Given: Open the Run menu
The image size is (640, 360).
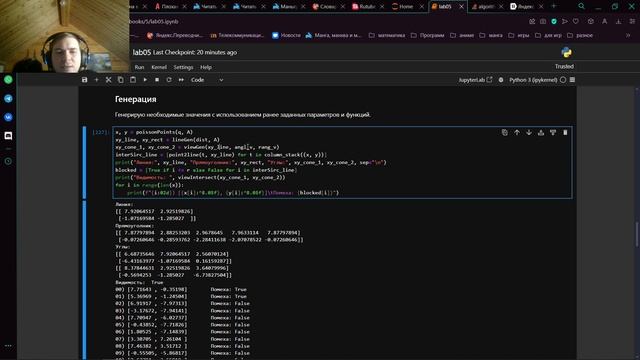Looking at the screenshot, I should pyautogui.click(x=140, y=67).
